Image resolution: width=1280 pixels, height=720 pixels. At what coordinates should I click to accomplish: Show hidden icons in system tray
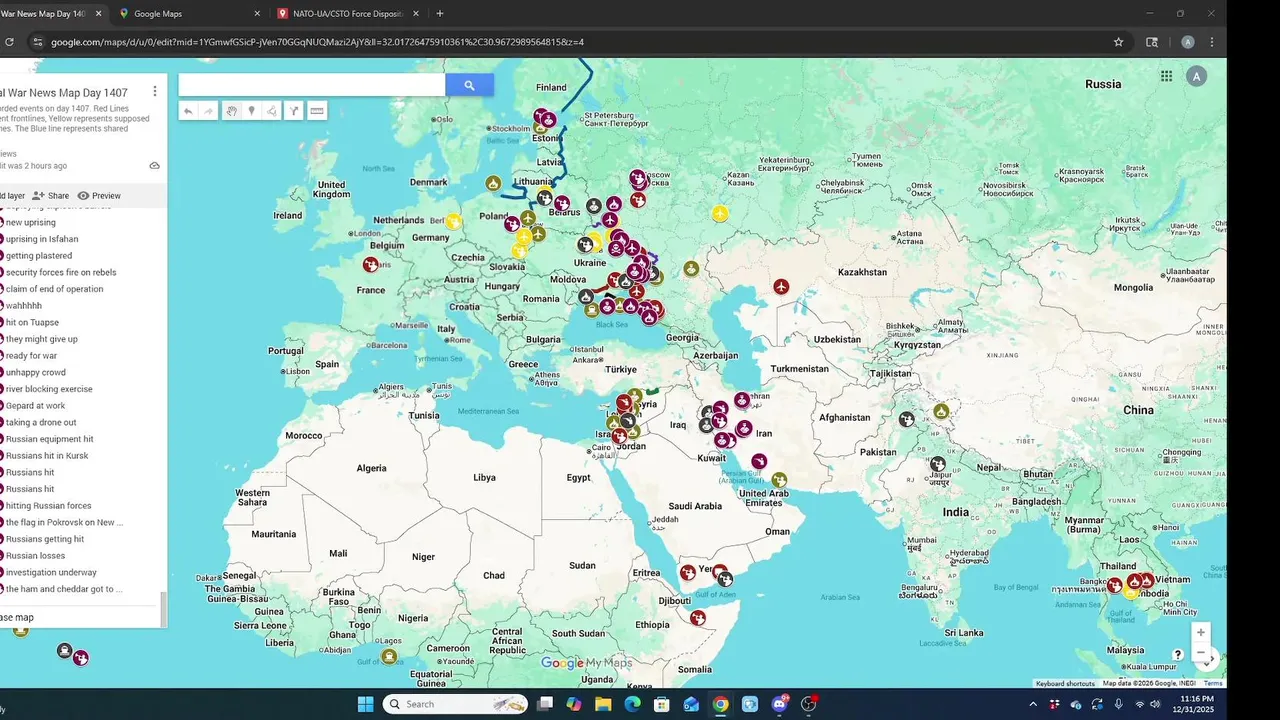pos(1033,704)
